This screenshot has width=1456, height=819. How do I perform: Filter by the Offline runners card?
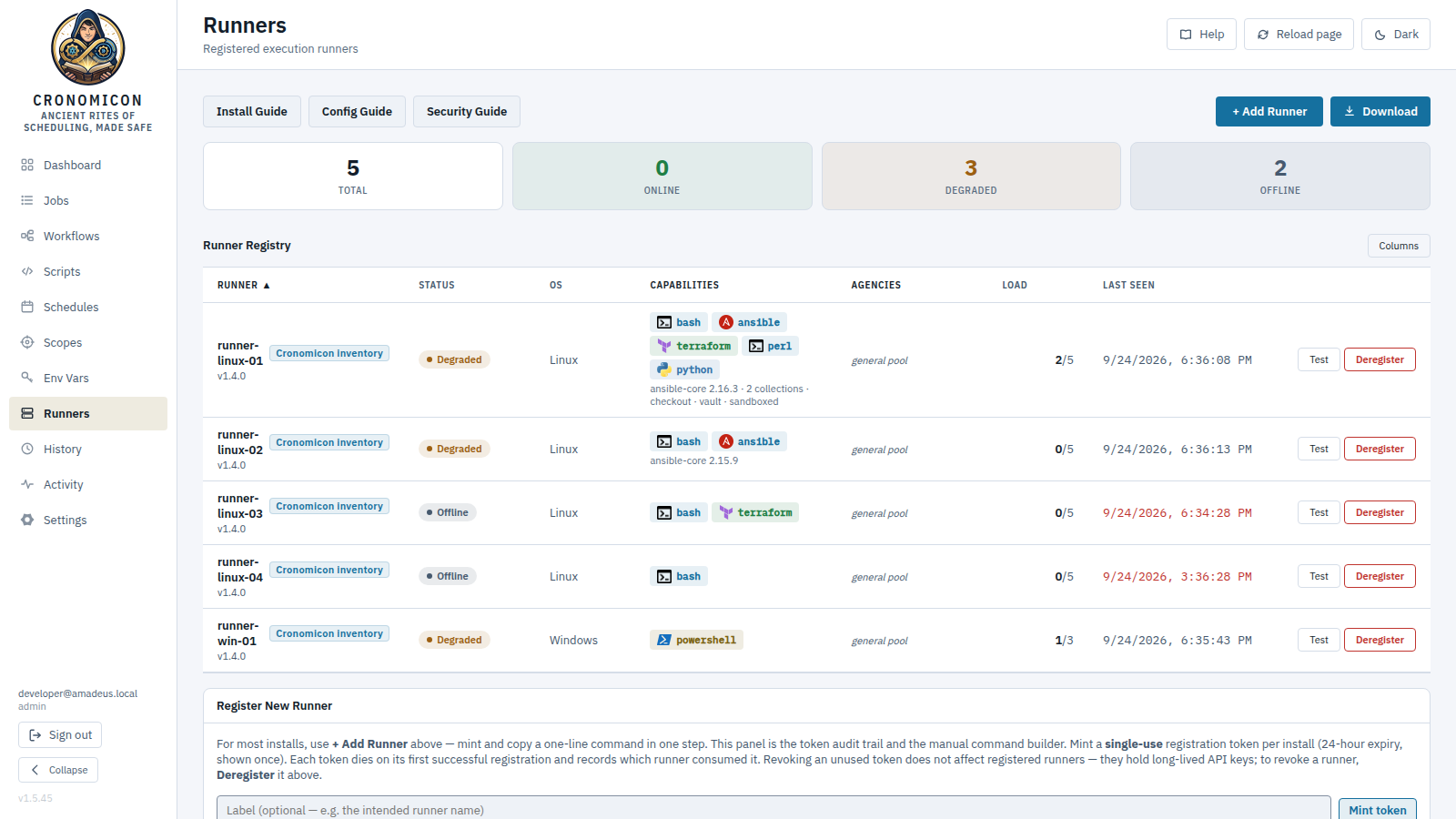coord(1280,177)
